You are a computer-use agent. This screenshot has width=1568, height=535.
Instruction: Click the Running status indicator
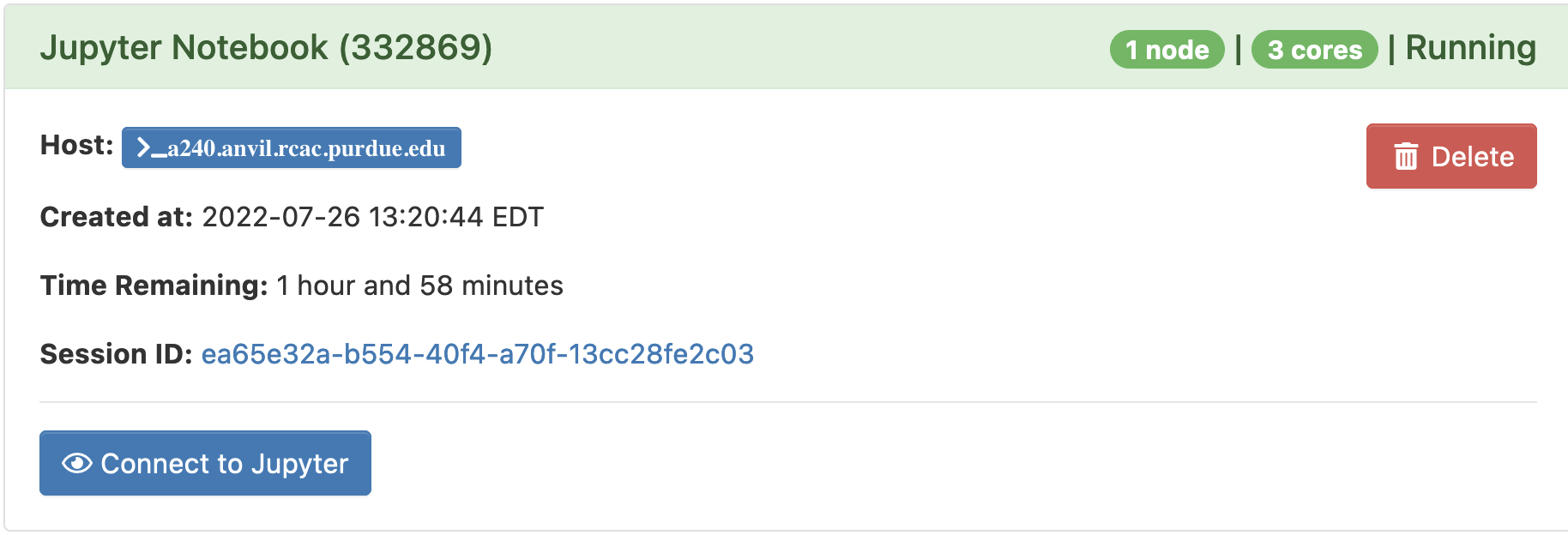(x=1472, y=48)
